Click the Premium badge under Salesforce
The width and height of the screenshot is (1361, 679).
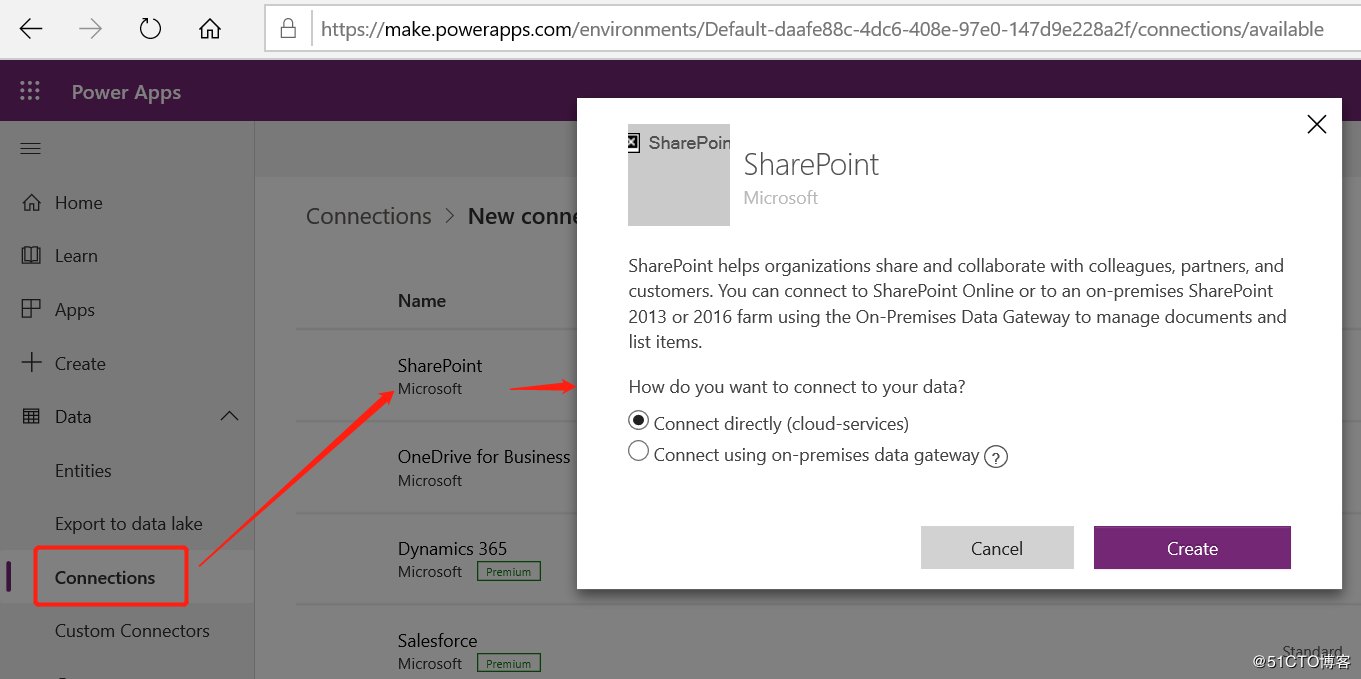tap(508, 663)
